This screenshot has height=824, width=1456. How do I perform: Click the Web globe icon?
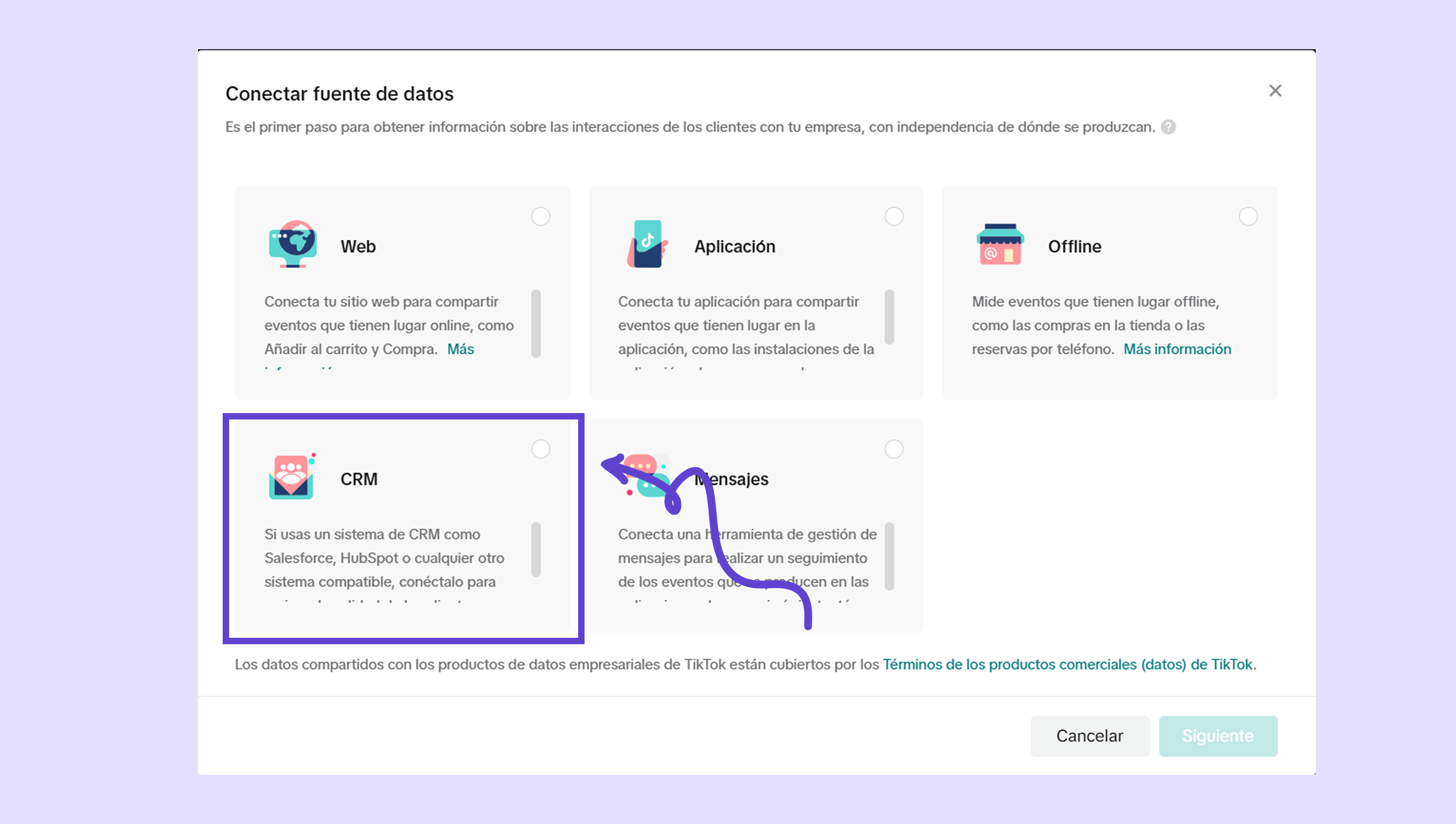(292, 244)
